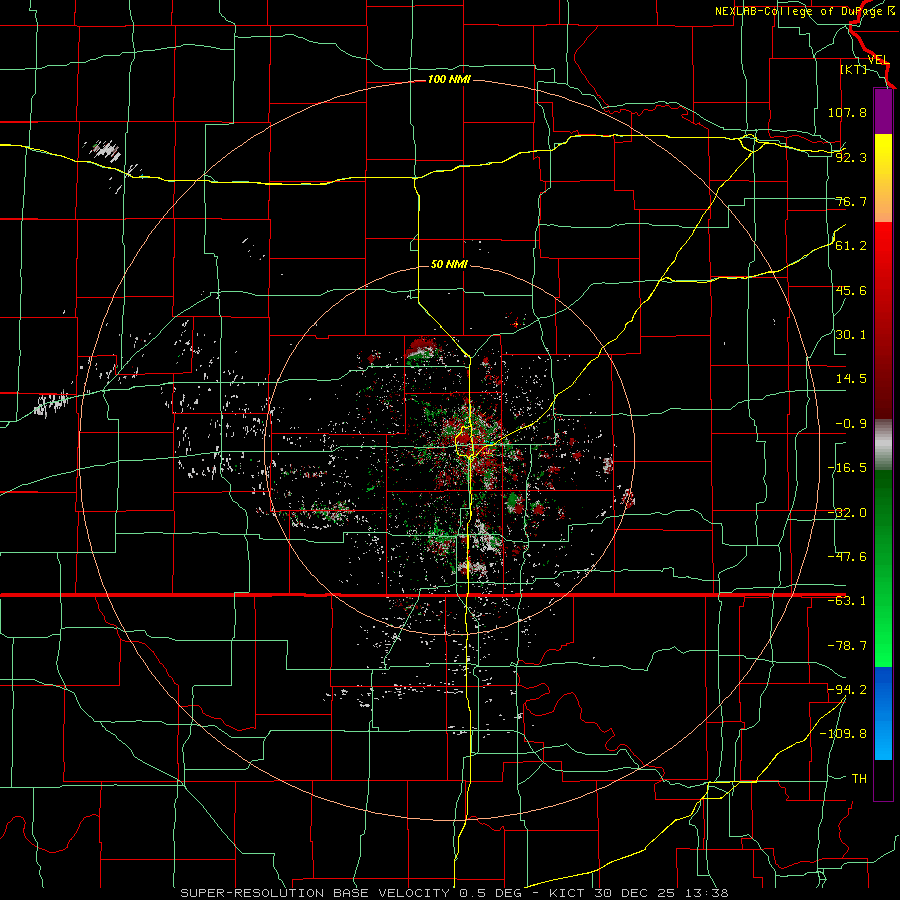Click the 50 NMI range ring label
The width and height of the screenshot is (900, 900).
click(449, 264)
